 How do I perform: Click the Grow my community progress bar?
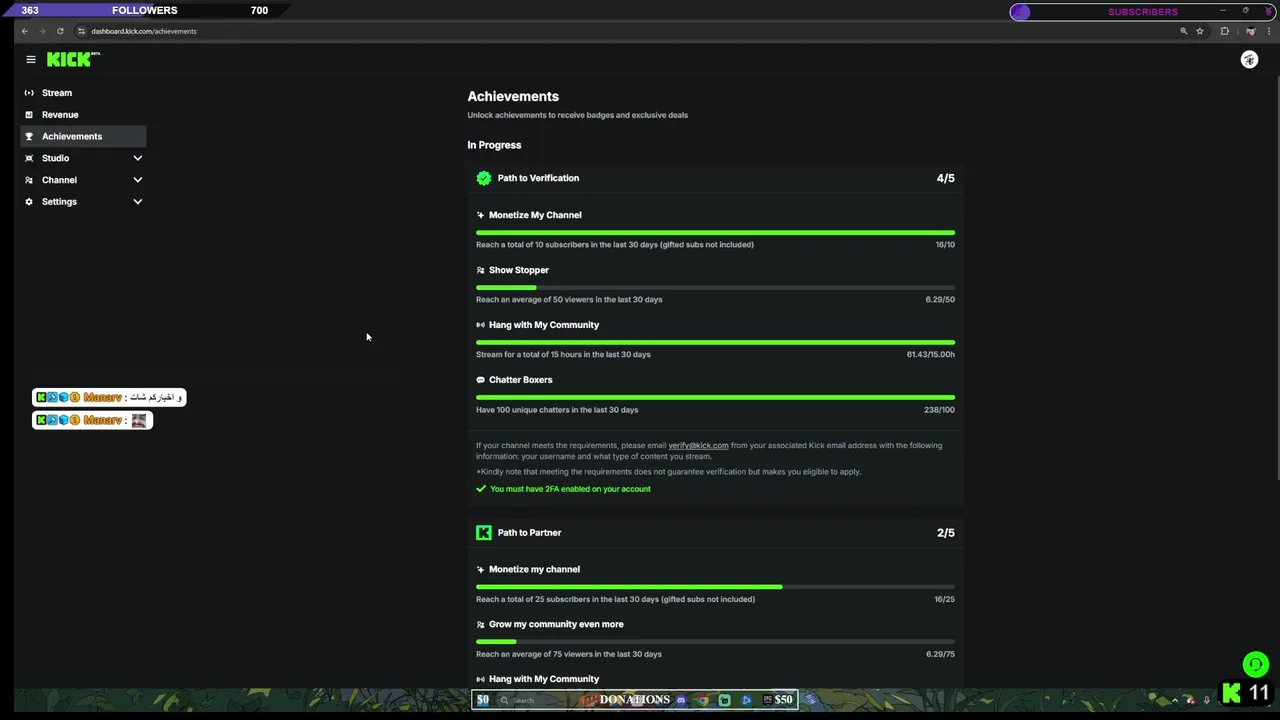tap(715, 641)
